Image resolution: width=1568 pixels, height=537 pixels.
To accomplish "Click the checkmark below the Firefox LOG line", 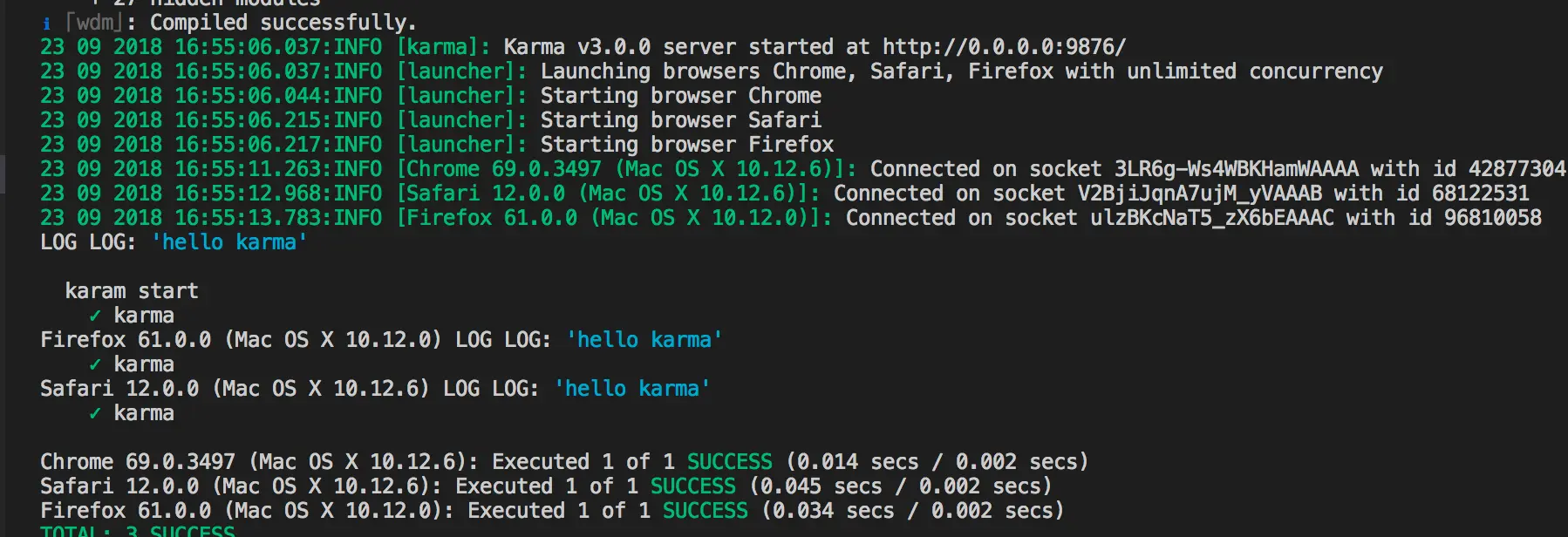I will (95, 364).
